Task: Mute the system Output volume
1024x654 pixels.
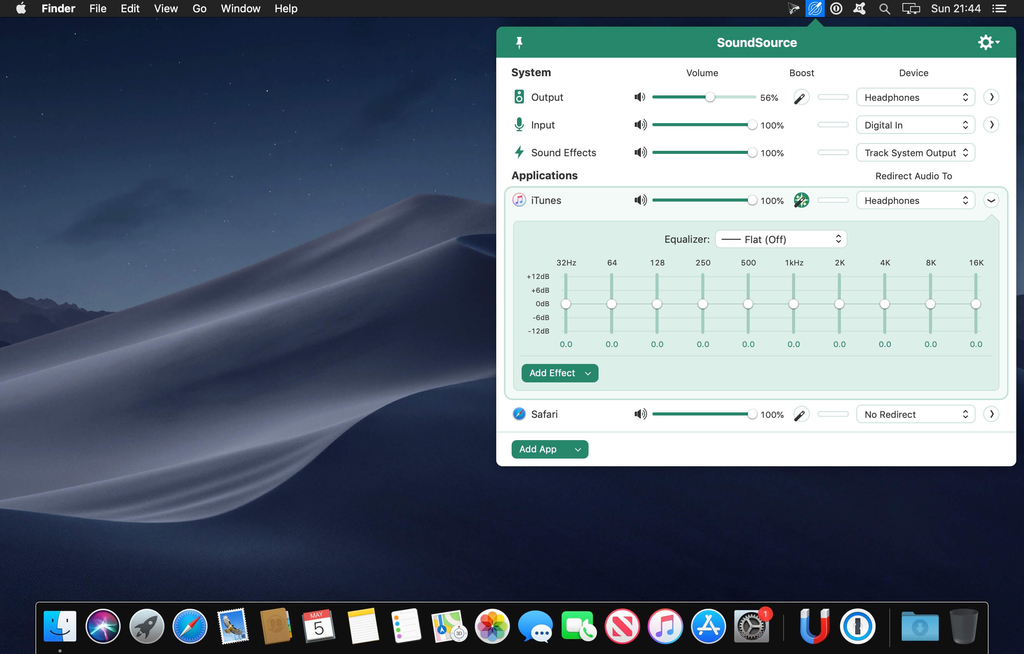Action: coord(640,98)
